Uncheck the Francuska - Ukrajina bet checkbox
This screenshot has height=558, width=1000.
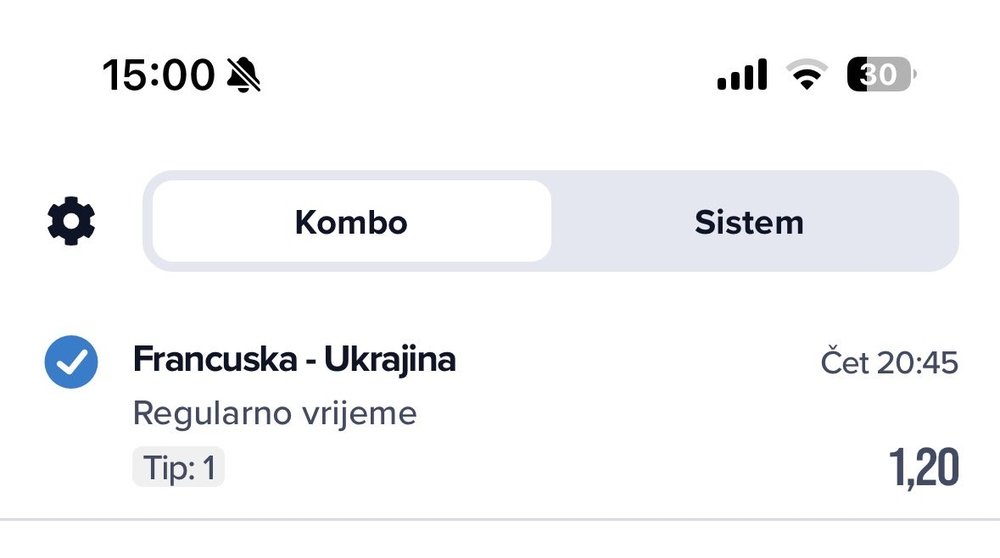click(x=71, y=362)
